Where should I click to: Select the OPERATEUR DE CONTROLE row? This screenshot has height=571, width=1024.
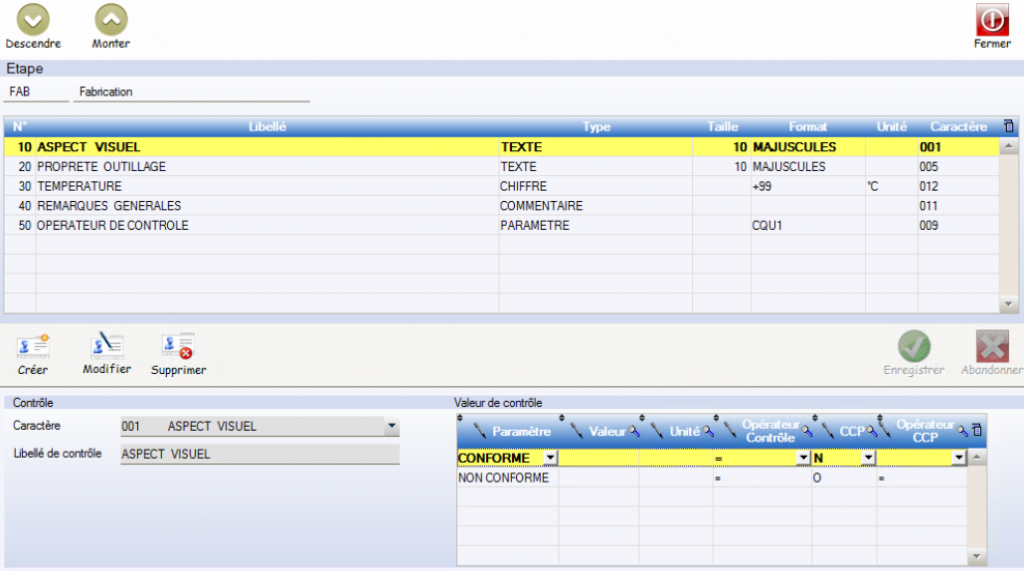pos(112,225)
